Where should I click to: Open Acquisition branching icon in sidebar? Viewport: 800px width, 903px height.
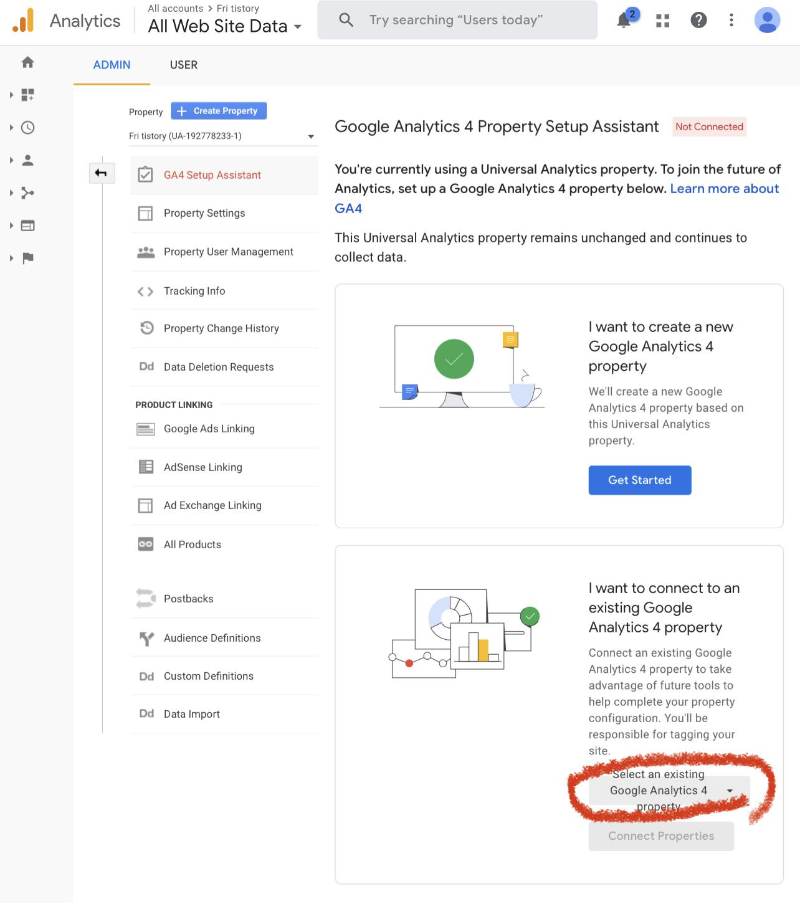coord(28,193)
